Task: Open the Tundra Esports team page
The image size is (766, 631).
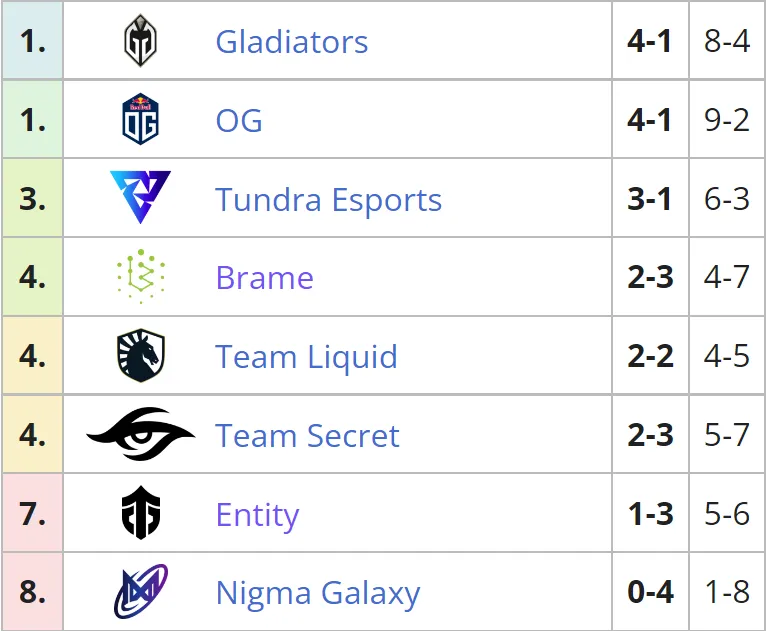Action: [328, 199]
